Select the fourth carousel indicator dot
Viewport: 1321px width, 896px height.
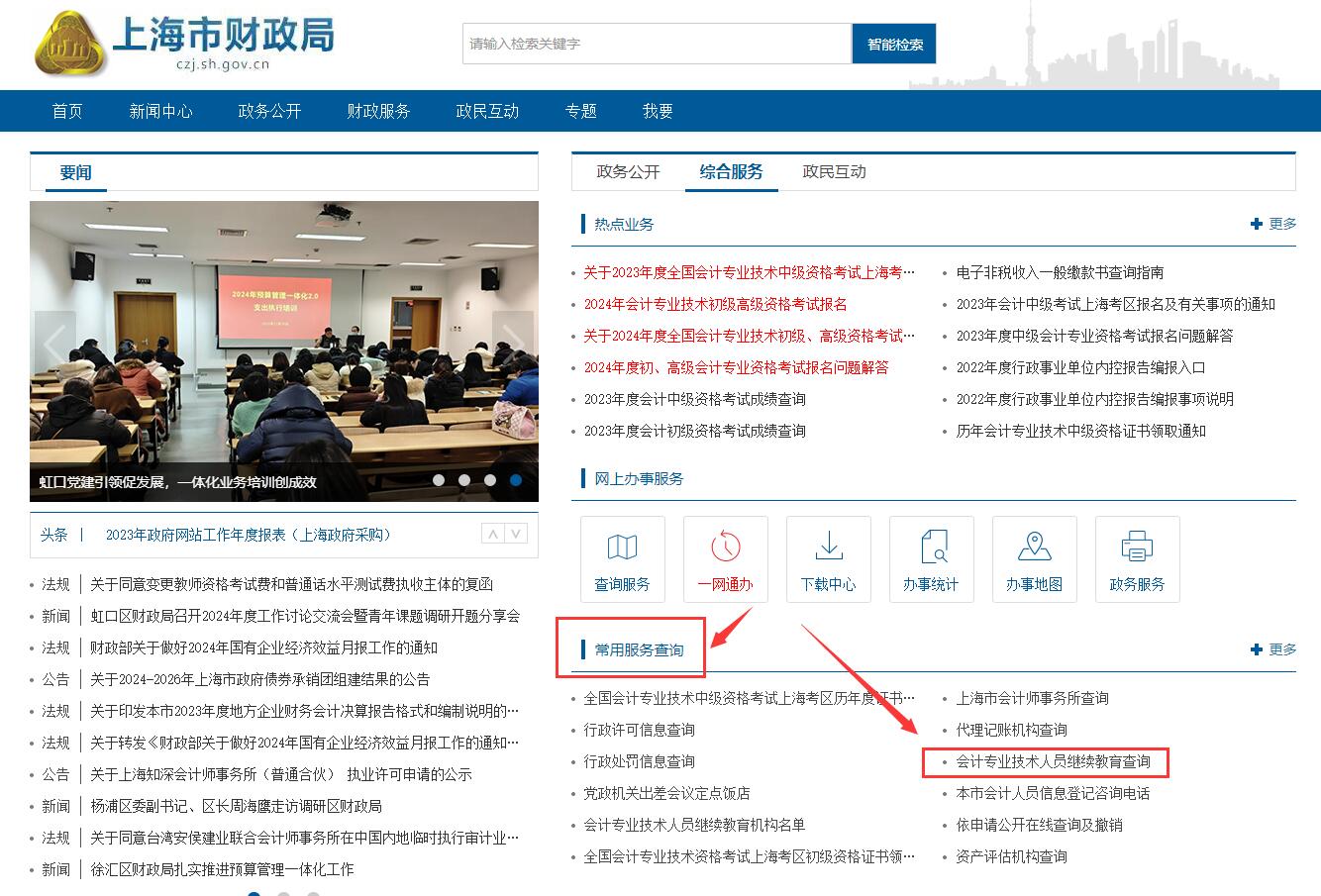(514, 479)
